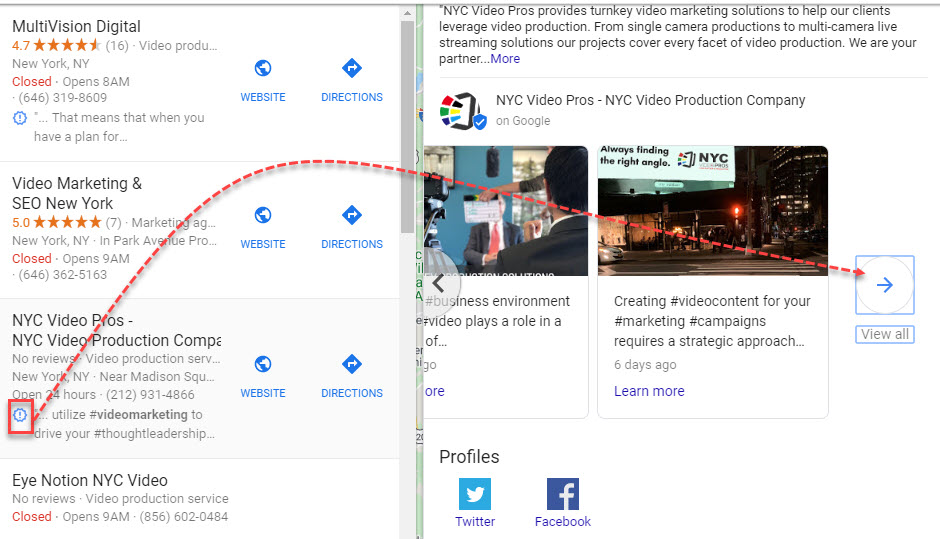This screenshot has width=940, height=539.
Task: Click NYC Video Pros logo avatar
Action: point(462,111)
